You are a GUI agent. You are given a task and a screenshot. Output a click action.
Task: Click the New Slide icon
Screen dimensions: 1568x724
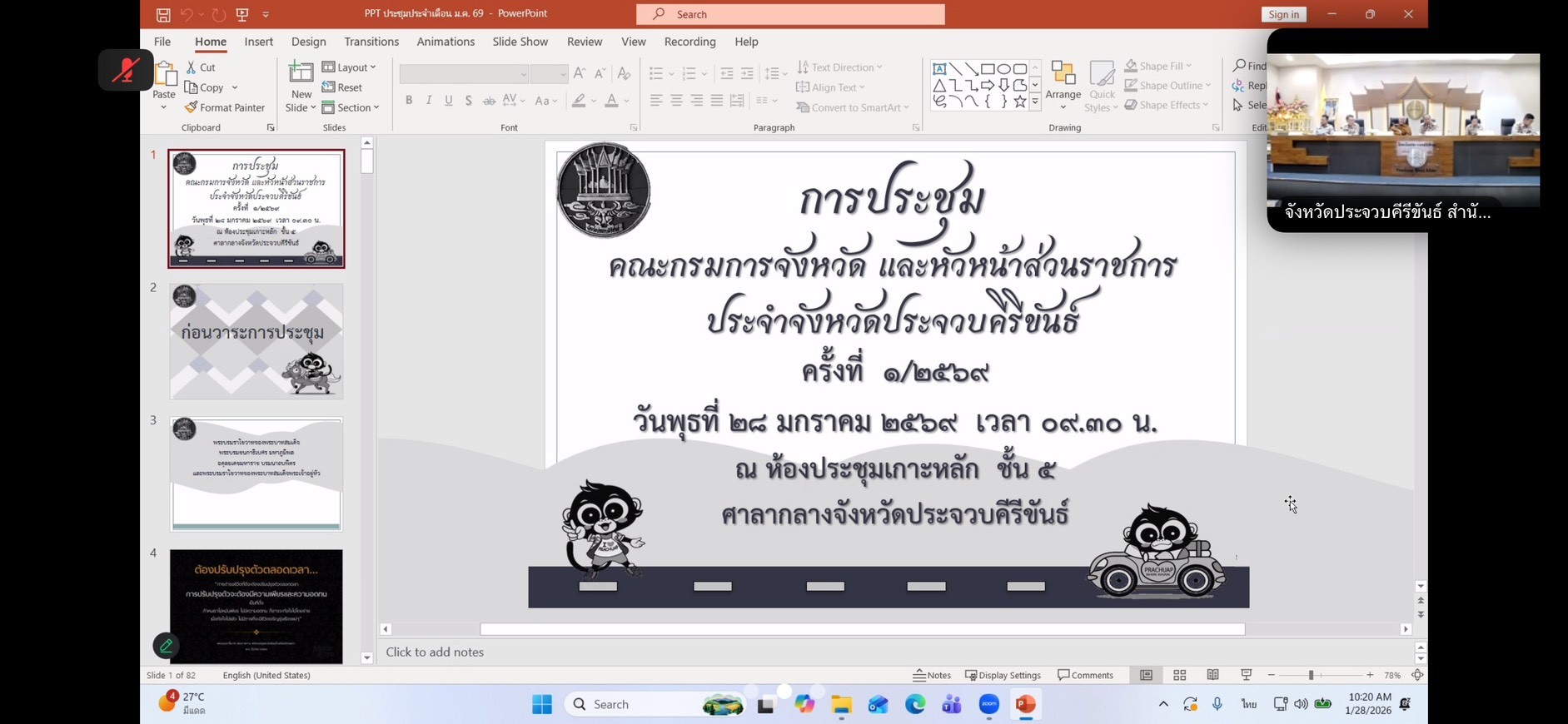tap(301, 75)
